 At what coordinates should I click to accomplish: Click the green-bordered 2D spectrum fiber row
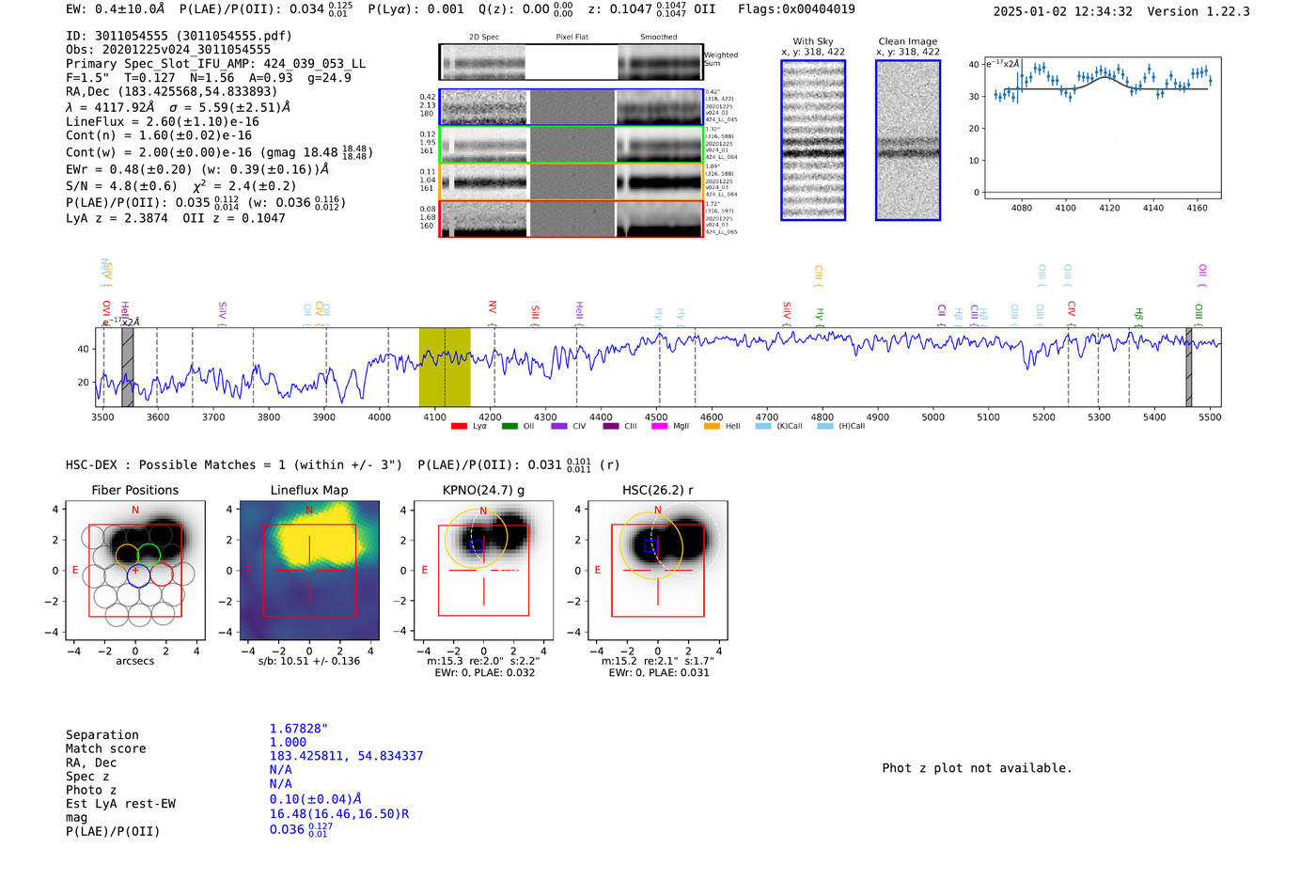571,145
